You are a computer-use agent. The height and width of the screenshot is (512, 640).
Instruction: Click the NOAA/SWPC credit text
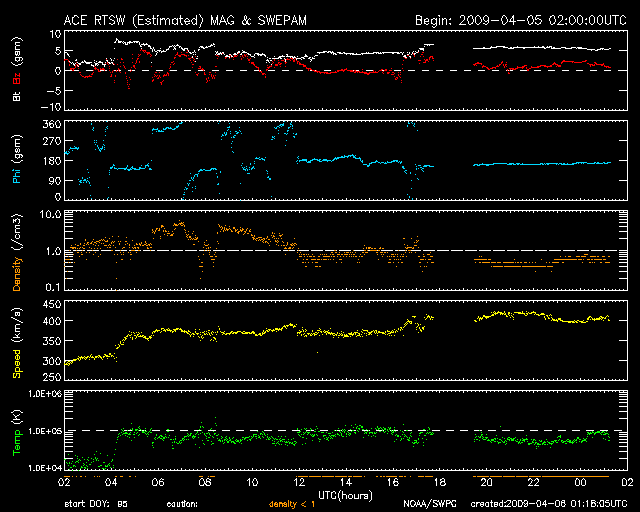click(x=428, y=504)
